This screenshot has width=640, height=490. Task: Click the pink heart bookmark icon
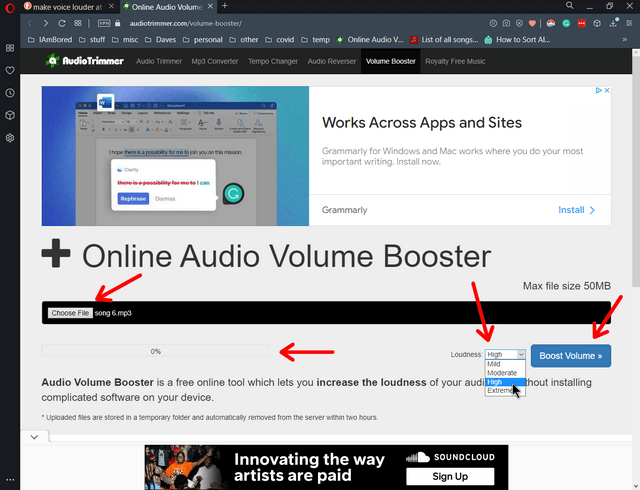tap(532, 23)
